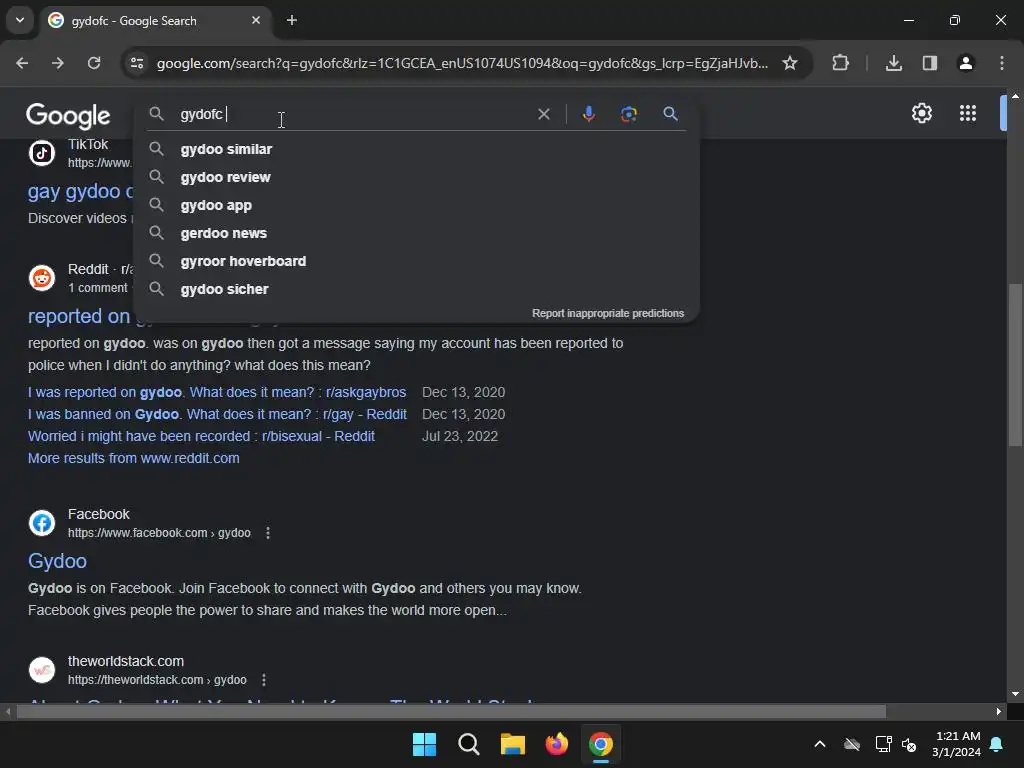The image size is (1024, 768).
Task: Select the 'gydofc - Google Search' tab
Action: coord(155,20)
